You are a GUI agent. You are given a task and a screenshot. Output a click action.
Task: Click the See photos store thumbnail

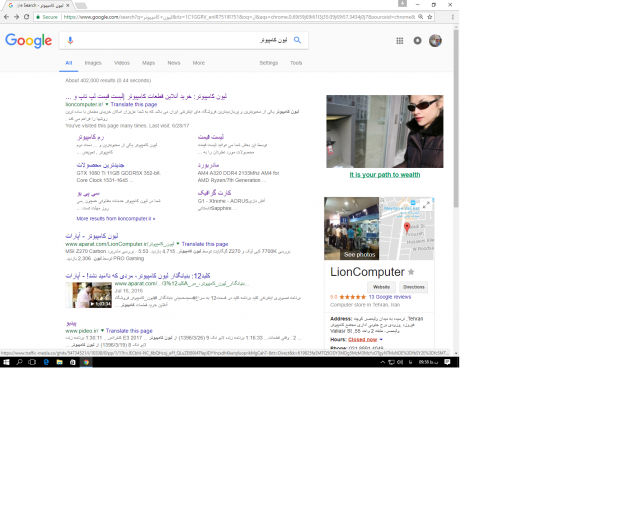click(352, 229)
